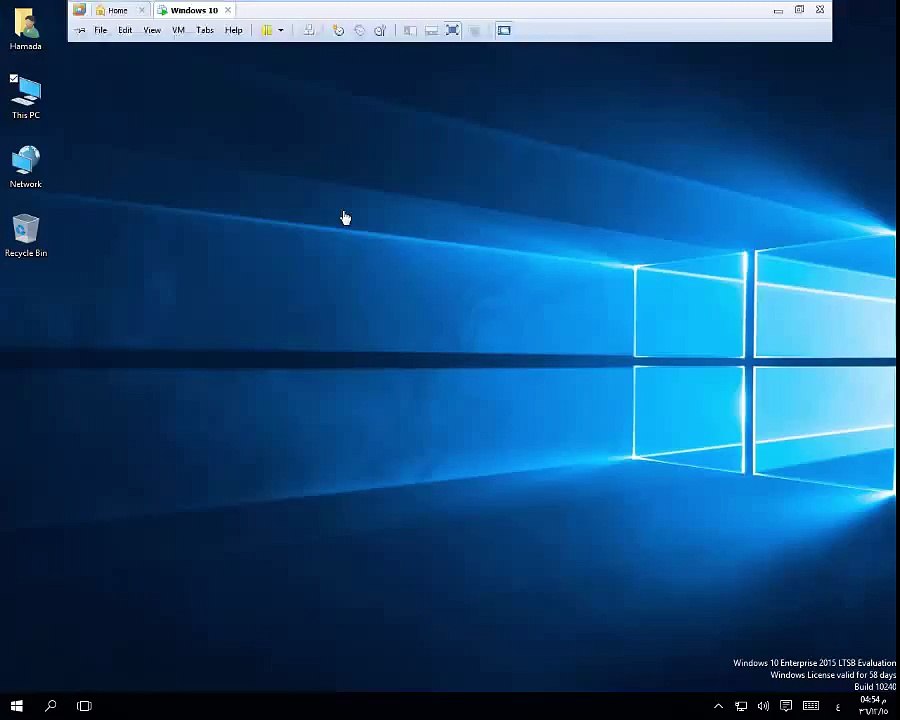Click the Send Ctrl+Alt+Del toolbar icon
900x720 pixels.
(x=309, y=30)
